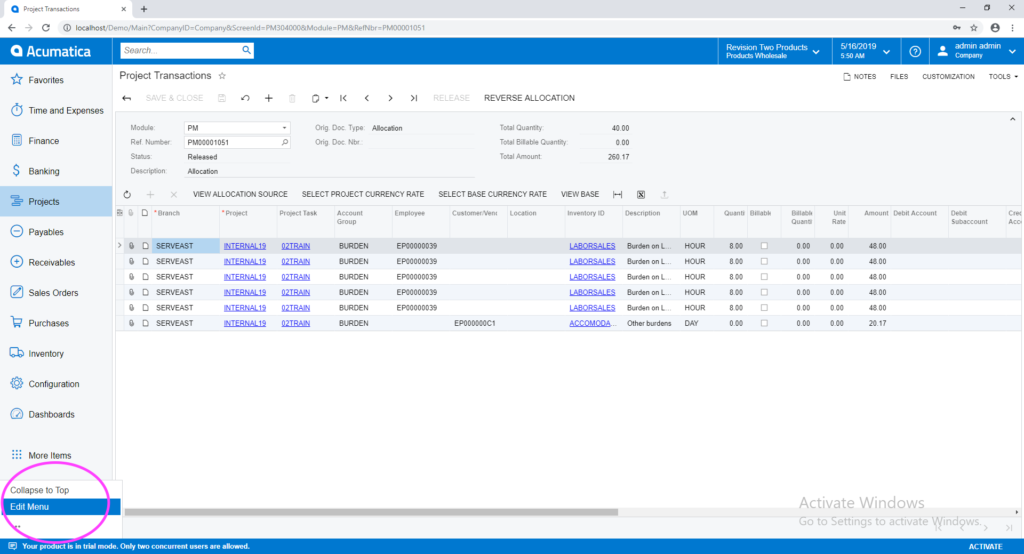Open the Dashboards workspace
1024x554 pixels.
tap(56, 414)
